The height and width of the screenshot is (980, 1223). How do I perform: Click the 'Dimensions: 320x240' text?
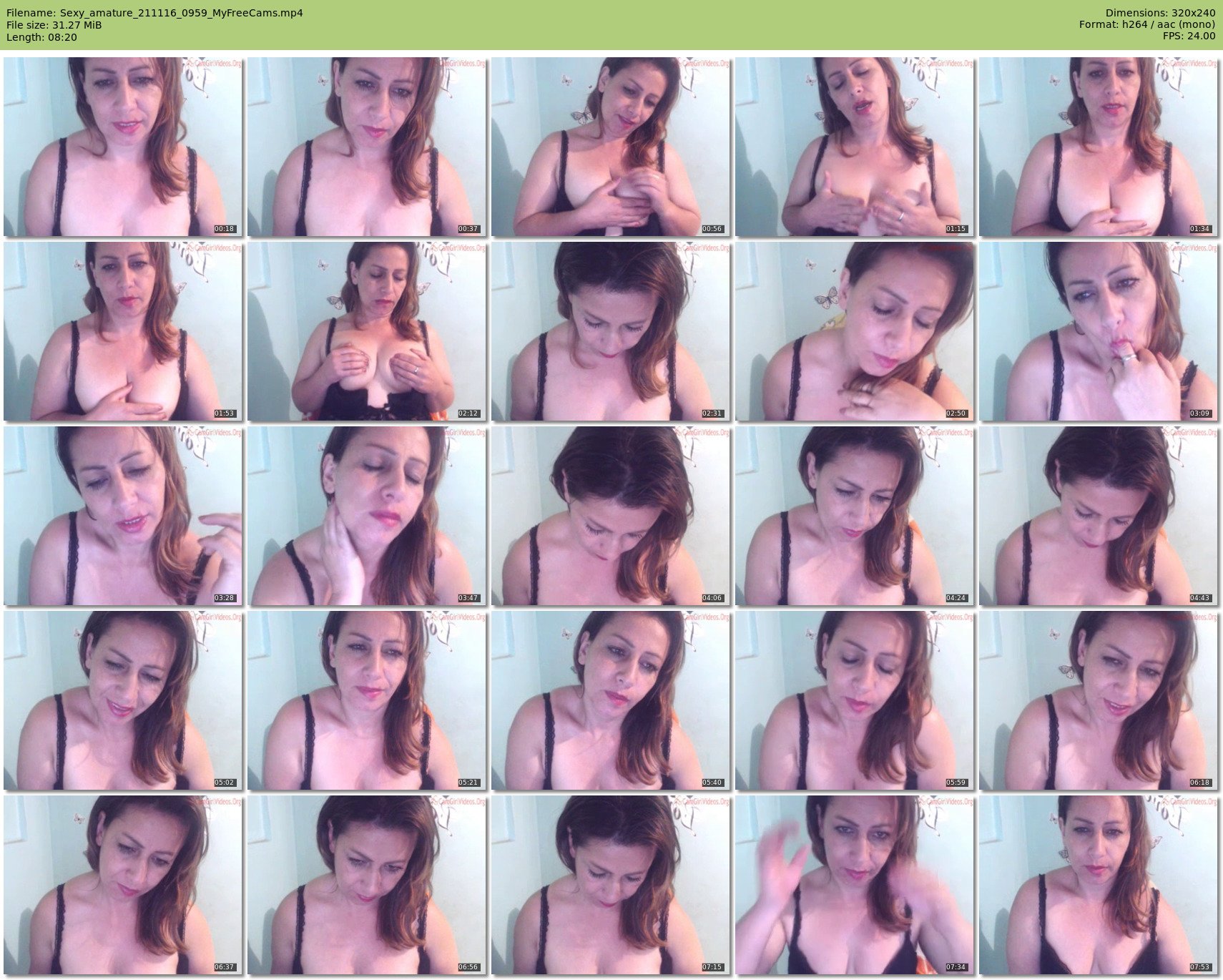[x=1160, y=13]
